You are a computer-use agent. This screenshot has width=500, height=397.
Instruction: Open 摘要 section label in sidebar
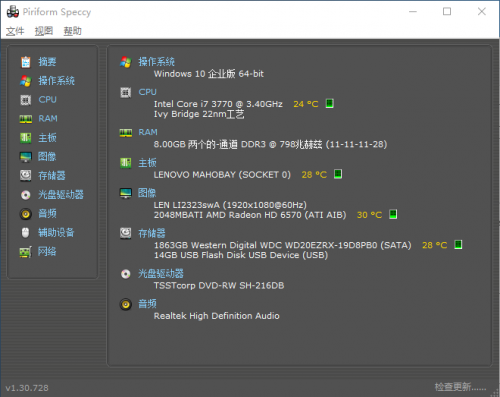[47, 62]
